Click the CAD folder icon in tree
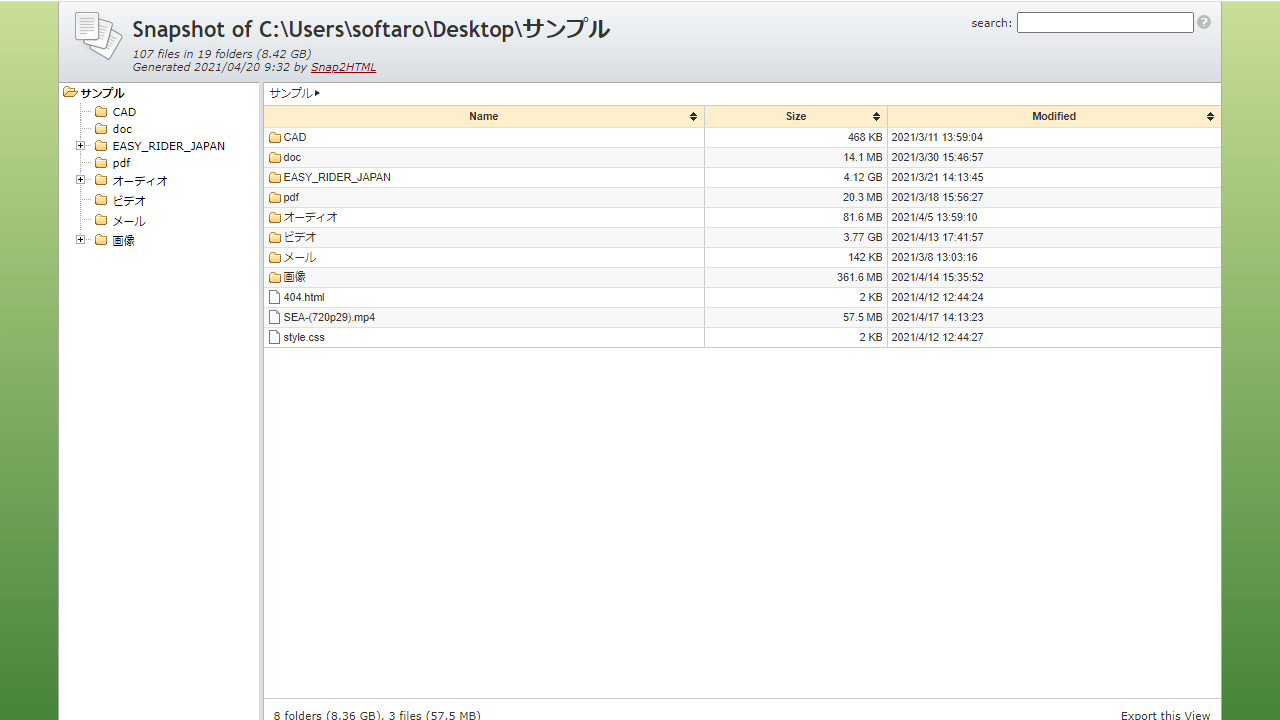 101,112
